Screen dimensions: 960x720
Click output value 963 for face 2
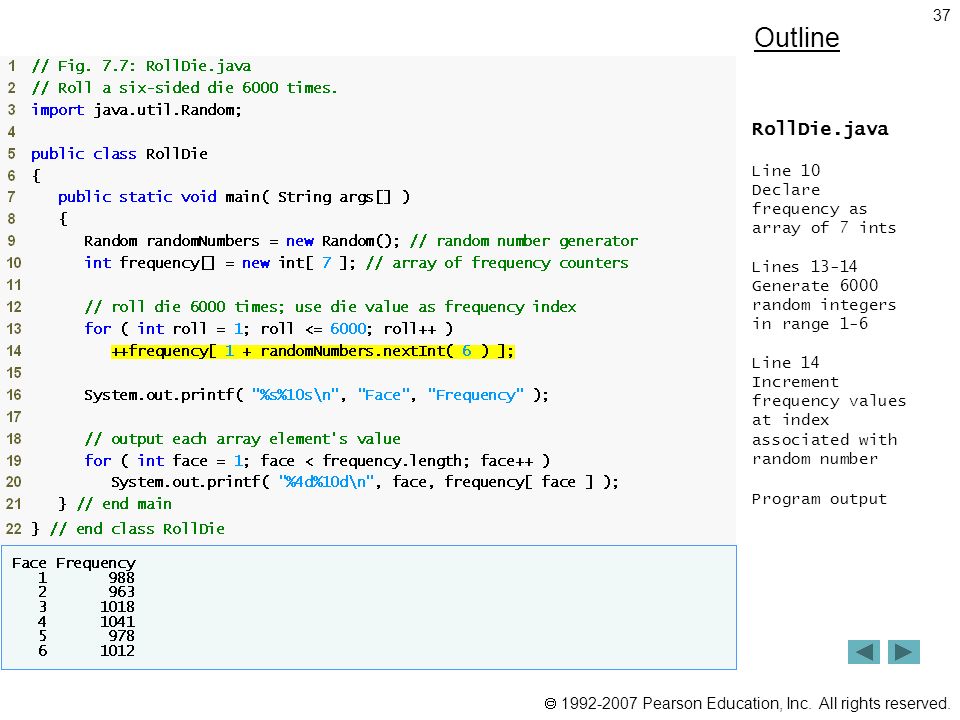(x=122, y=592)
